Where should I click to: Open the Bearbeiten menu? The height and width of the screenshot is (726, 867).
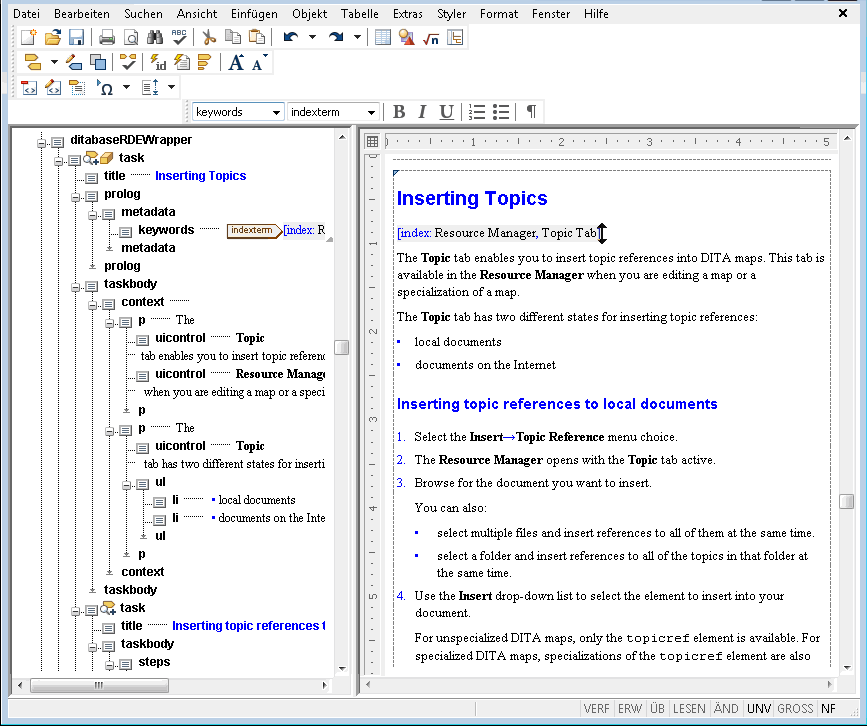pos(82,14)
